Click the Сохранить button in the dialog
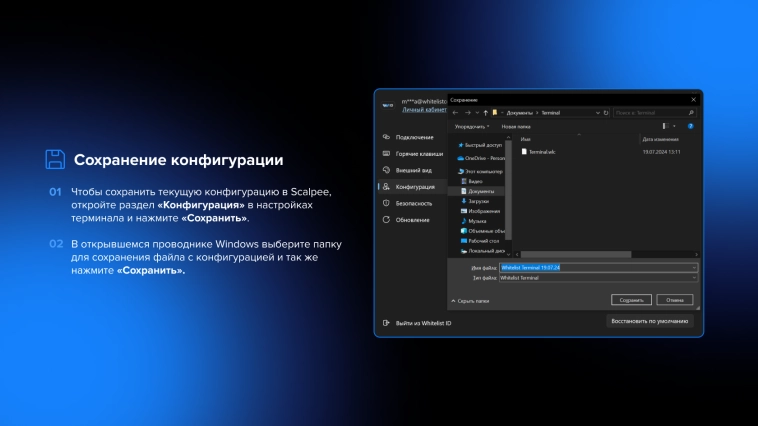 pyautogui.click(x=631, y=300)
